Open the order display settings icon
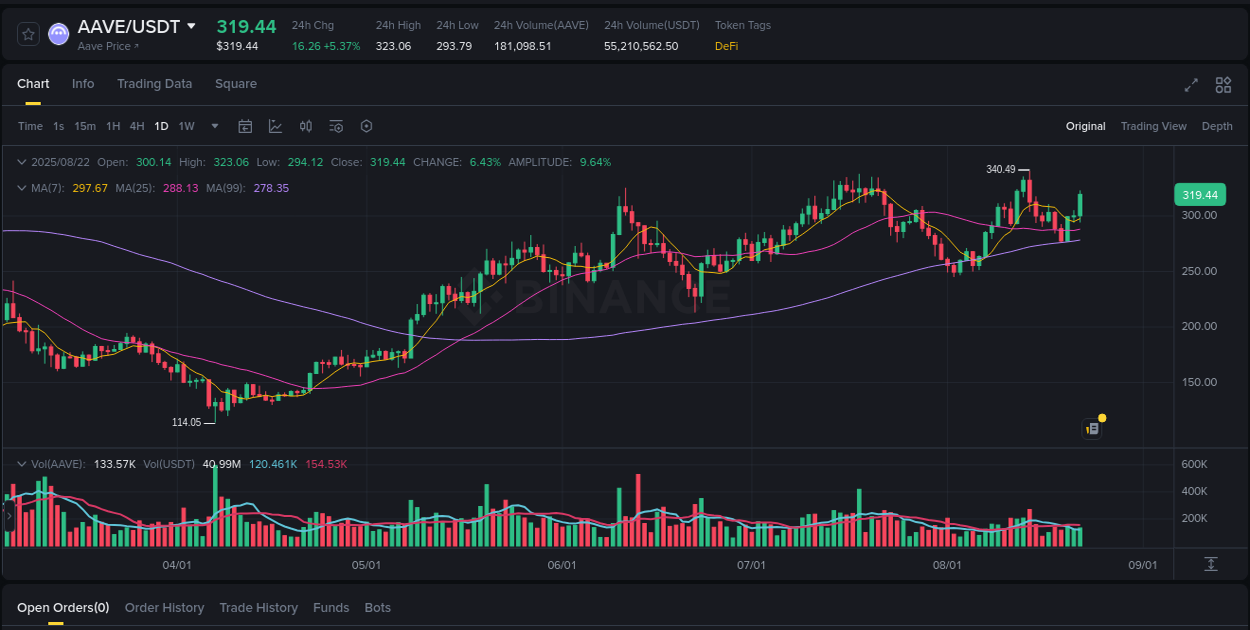Screen dimensions: 1250x630 336,126
